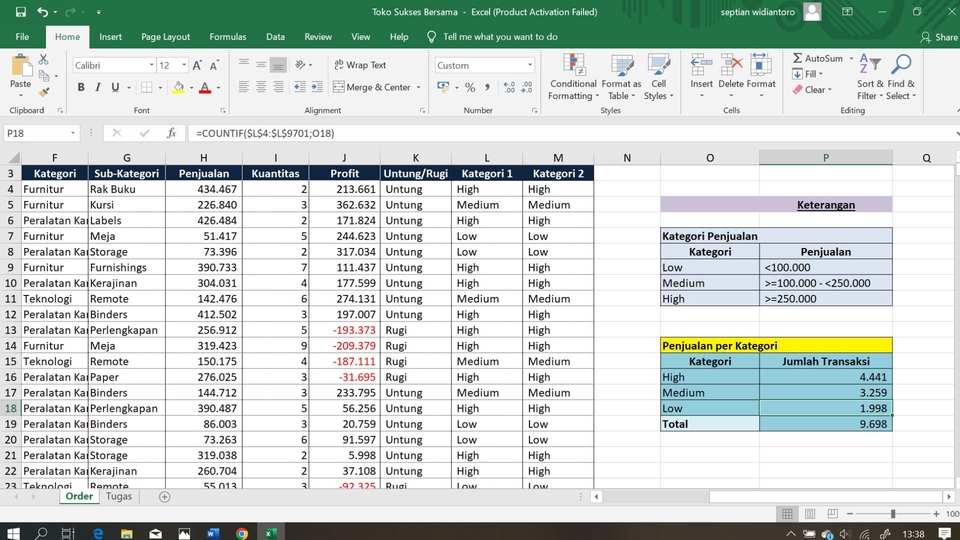960x540 pixels.
Task: Open the Custom number format dropdown
Action: (530, 65)
